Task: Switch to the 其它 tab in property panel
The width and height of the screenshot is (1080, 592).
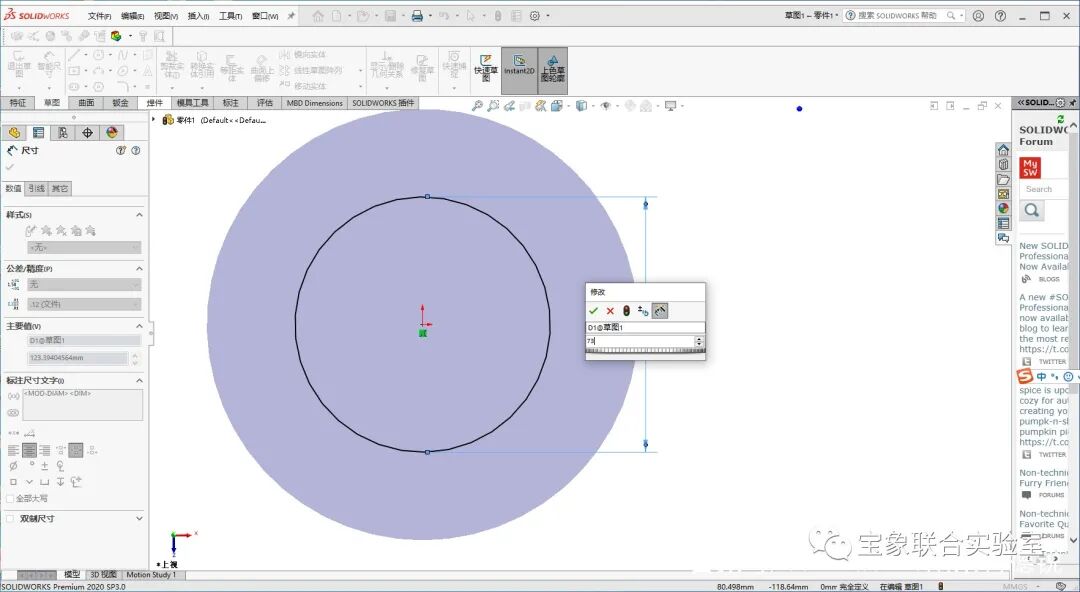Action: point(60,188)
